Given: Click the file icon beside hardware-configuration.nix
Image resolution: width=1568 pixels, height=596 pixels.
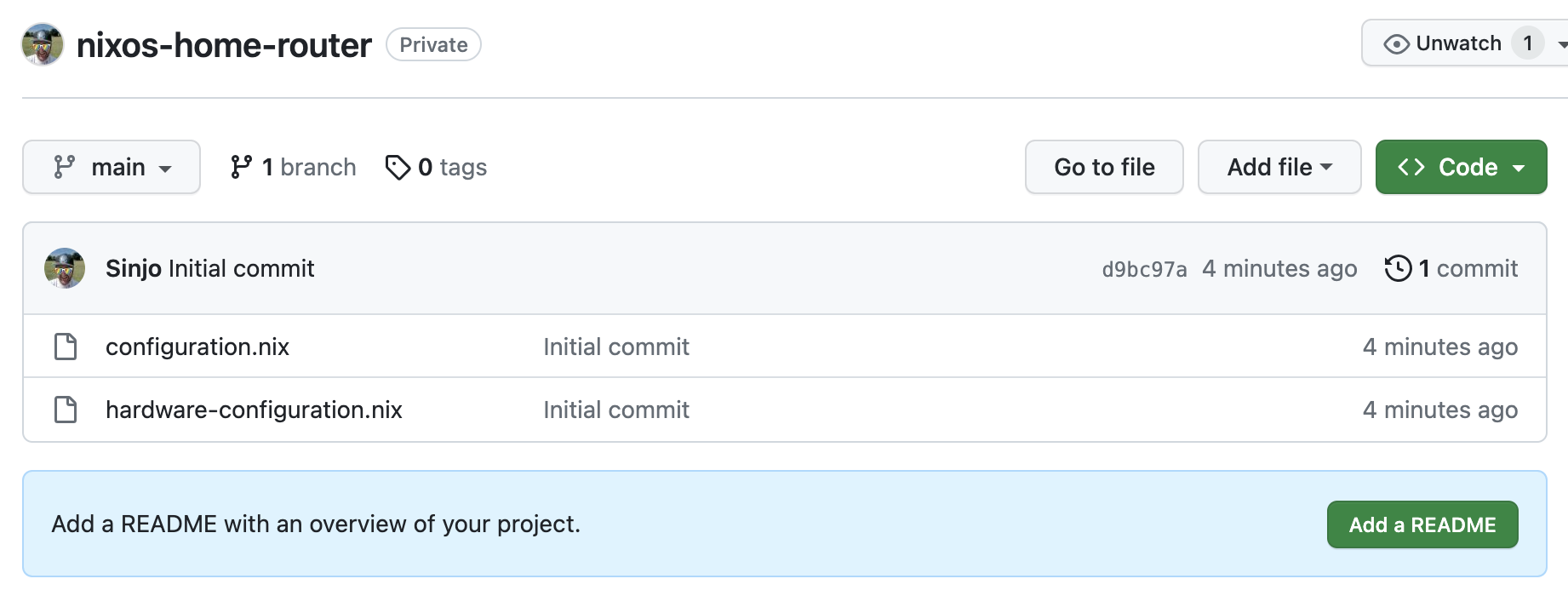Looking at the screenshot, I should [66, 410].
